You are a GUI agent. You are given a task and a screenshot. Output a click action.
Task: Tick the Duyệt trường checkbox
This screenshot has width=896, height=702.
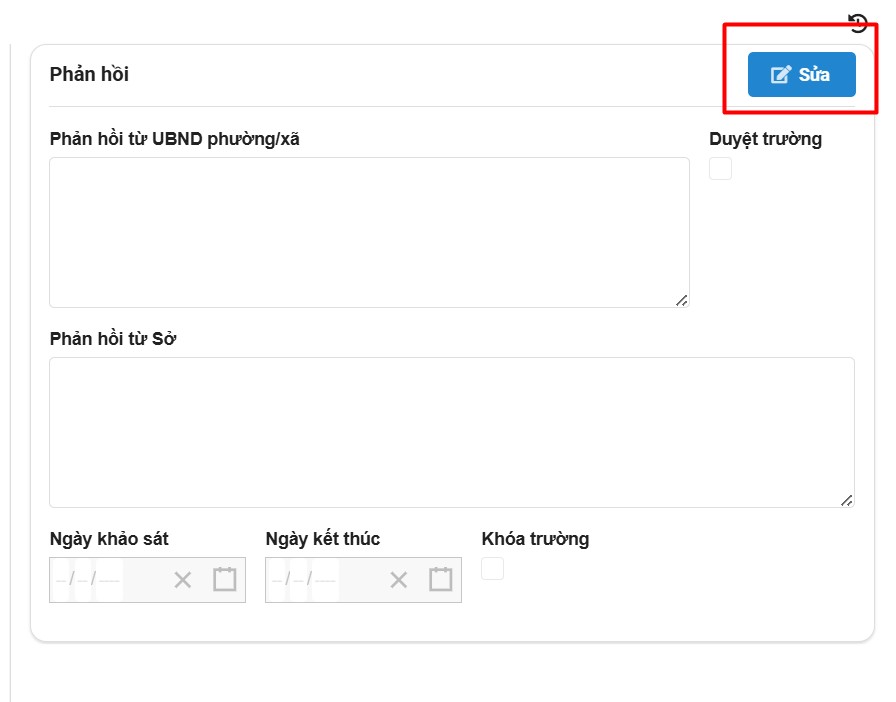pyautogui.click(x=720, y=169)
